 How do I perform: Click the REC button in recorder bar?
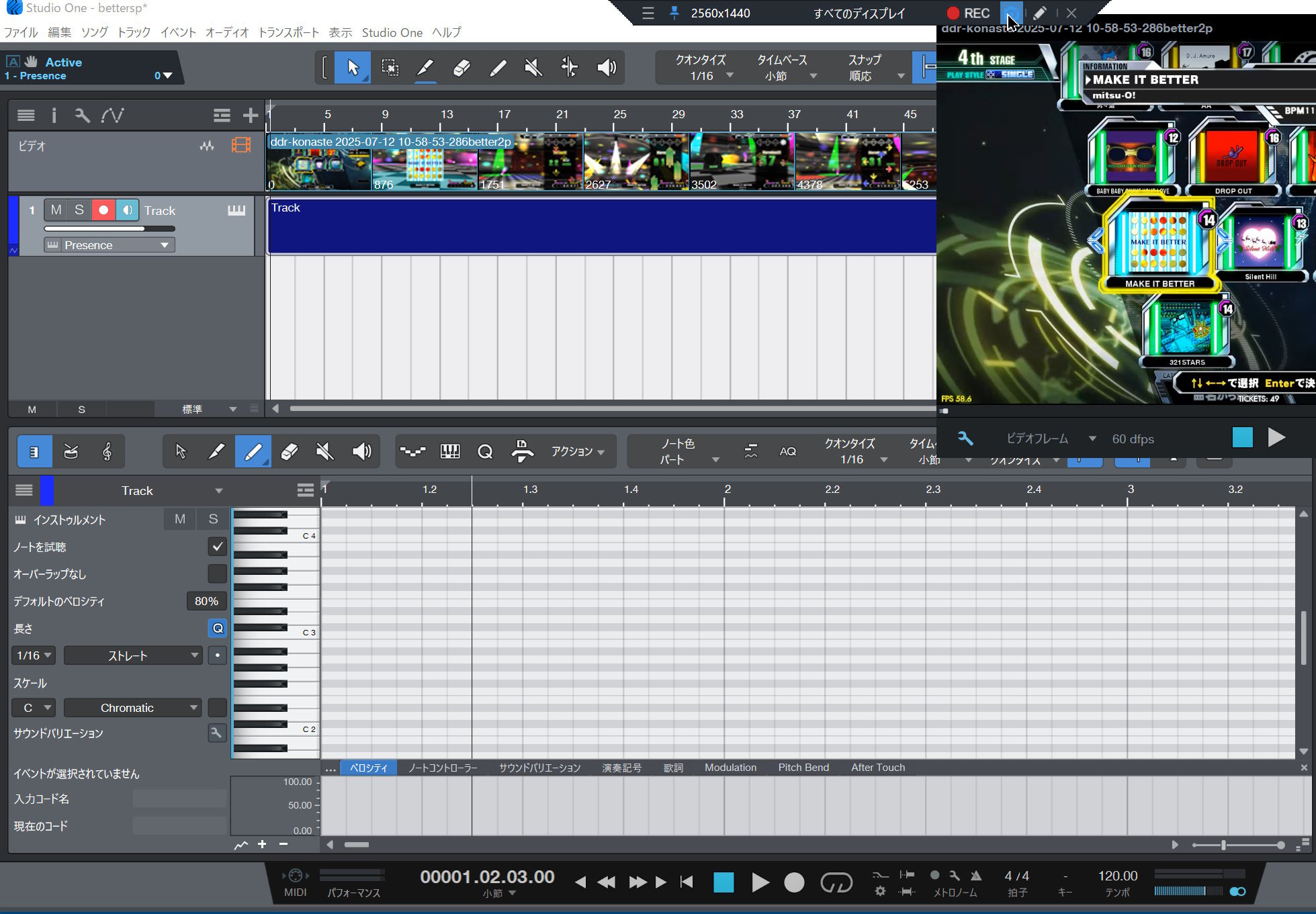(968, 13)
